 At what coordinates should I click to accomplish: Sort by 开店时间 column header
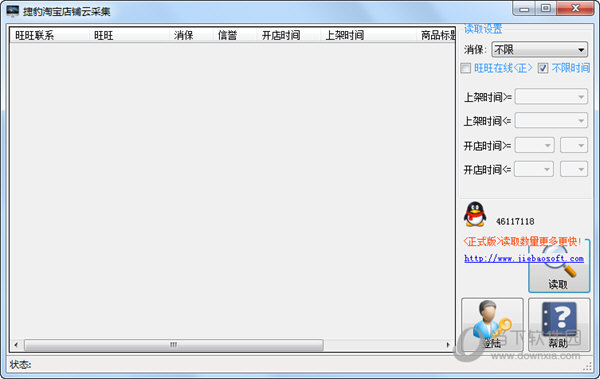[x=288, y=35]
